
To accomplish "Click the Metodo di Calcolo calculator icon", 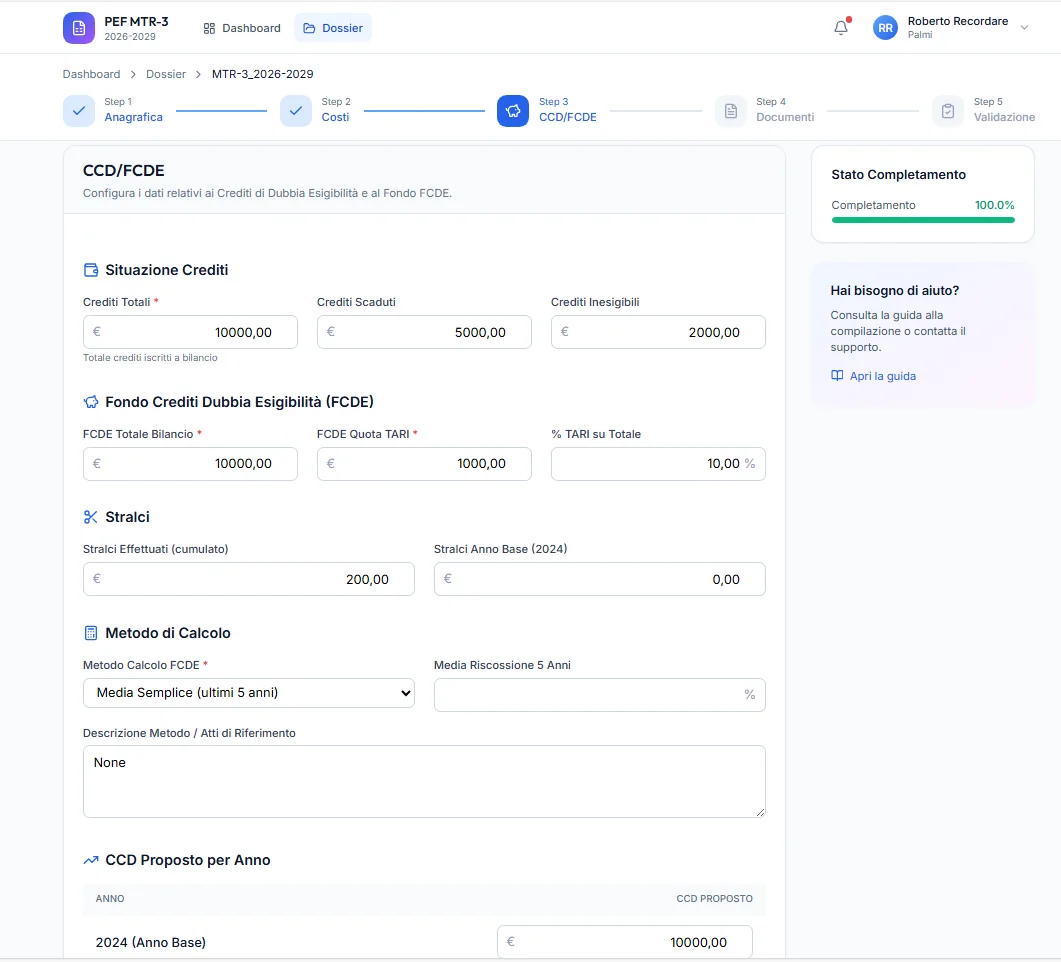I will tap(91, 633).
